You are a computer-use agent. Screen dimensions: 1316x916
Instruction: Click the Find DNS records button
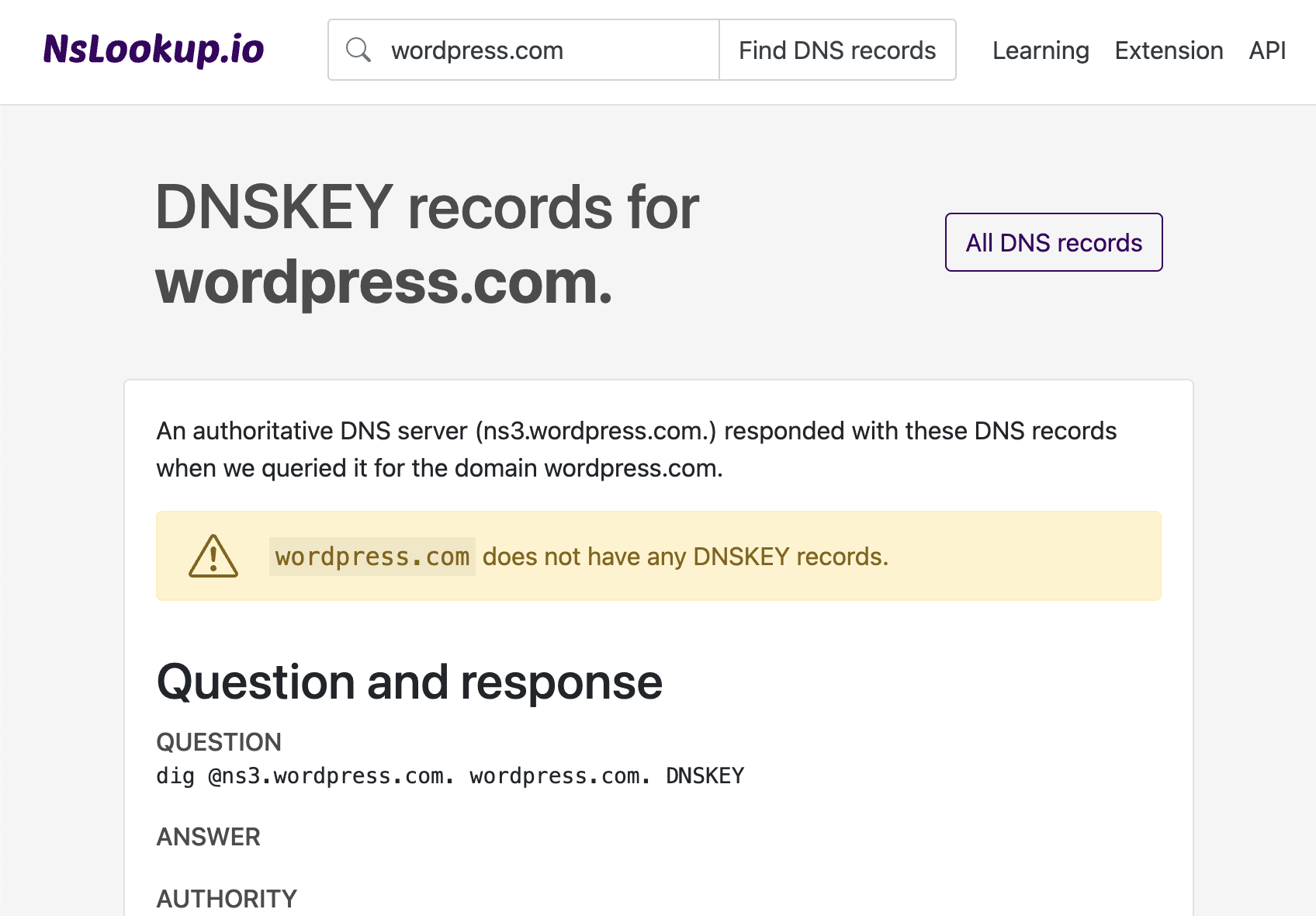click(x=837, y=49)
